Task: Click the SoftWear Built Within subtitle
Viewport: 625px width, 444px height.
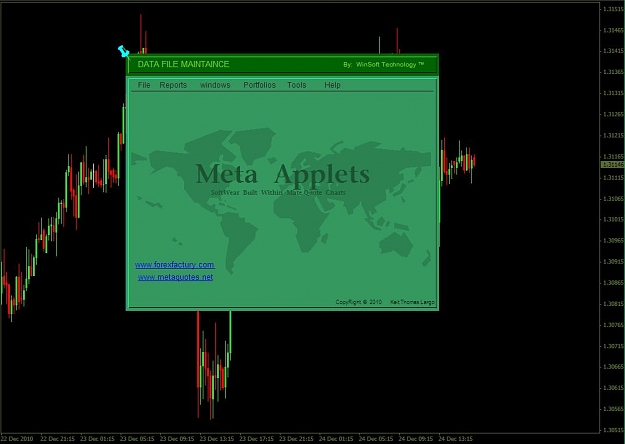Action: tap(278, 193)
